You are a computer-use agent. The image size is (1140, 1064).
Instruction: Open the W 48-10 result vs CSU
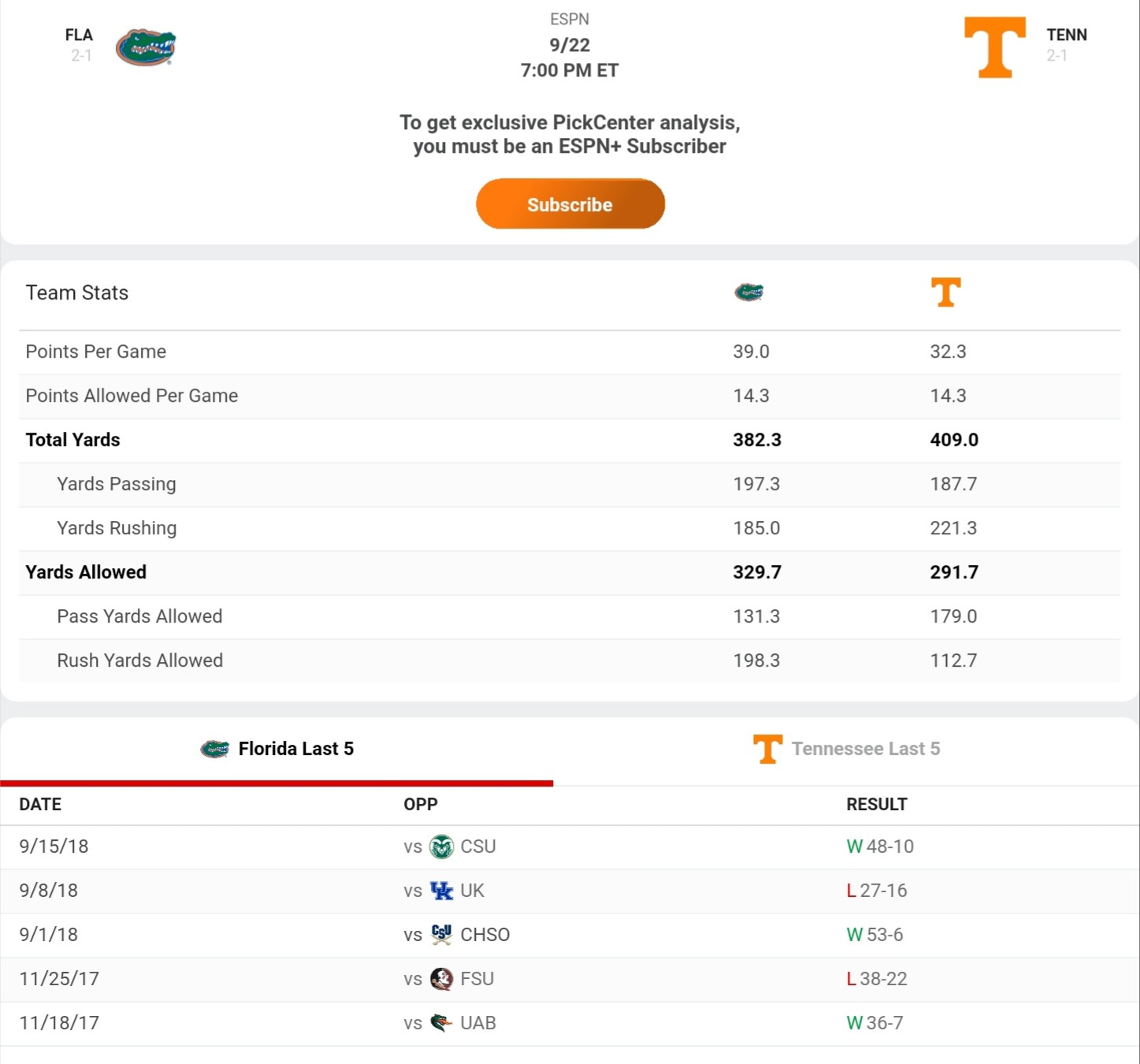[x=880, y=846]
